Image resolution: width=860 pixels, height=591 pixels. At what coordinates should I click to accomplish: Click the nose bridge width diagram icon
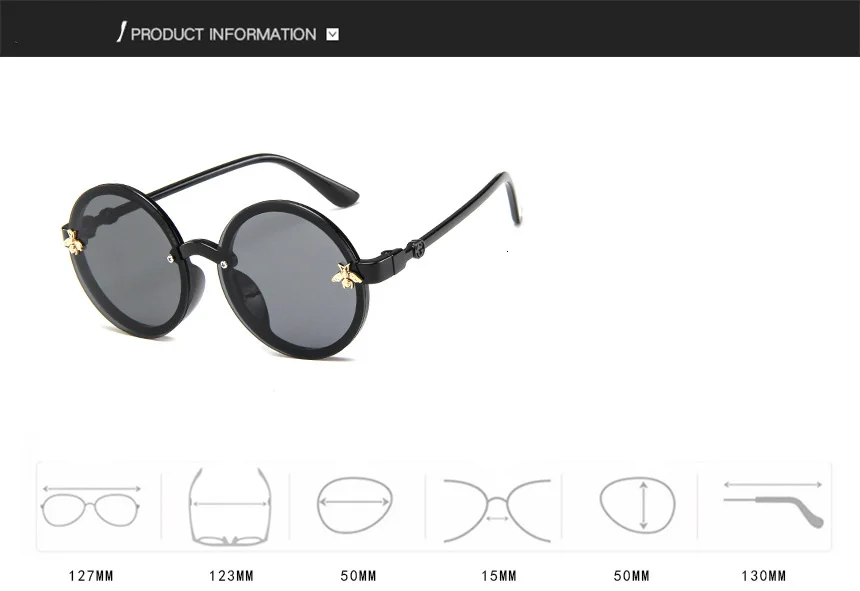coord(497,510)
